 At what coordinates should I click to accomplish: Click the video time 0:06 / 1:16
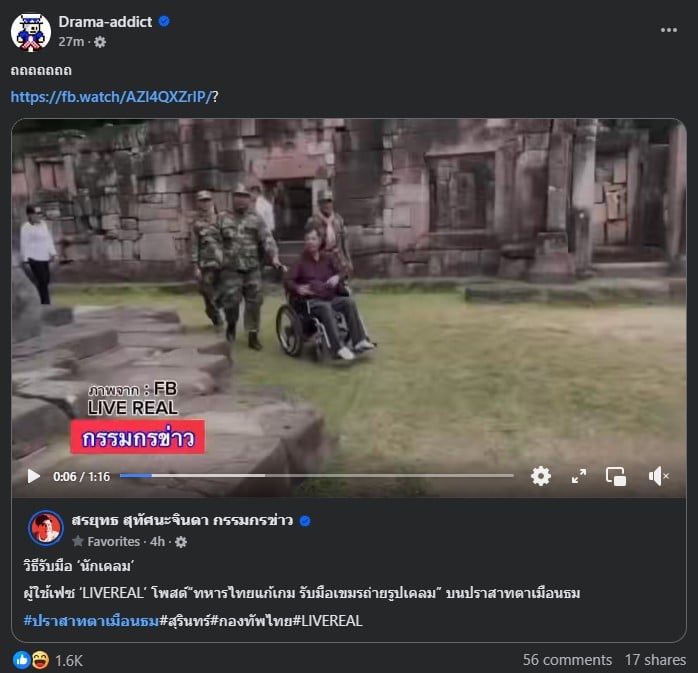coord(81,477)
